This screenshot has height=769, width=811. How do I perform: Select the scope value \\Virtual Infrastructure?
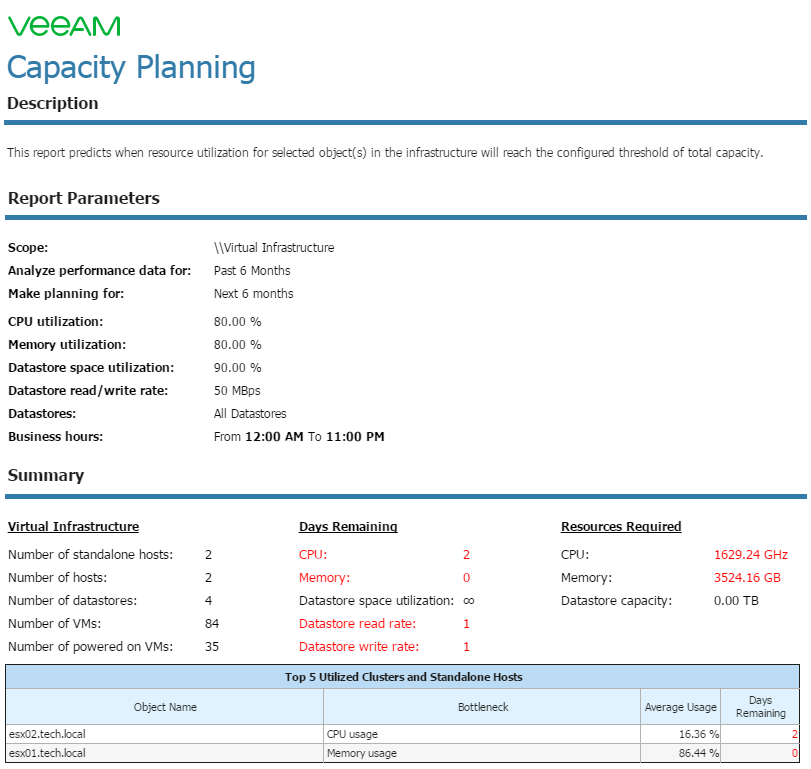coord(274,248)
